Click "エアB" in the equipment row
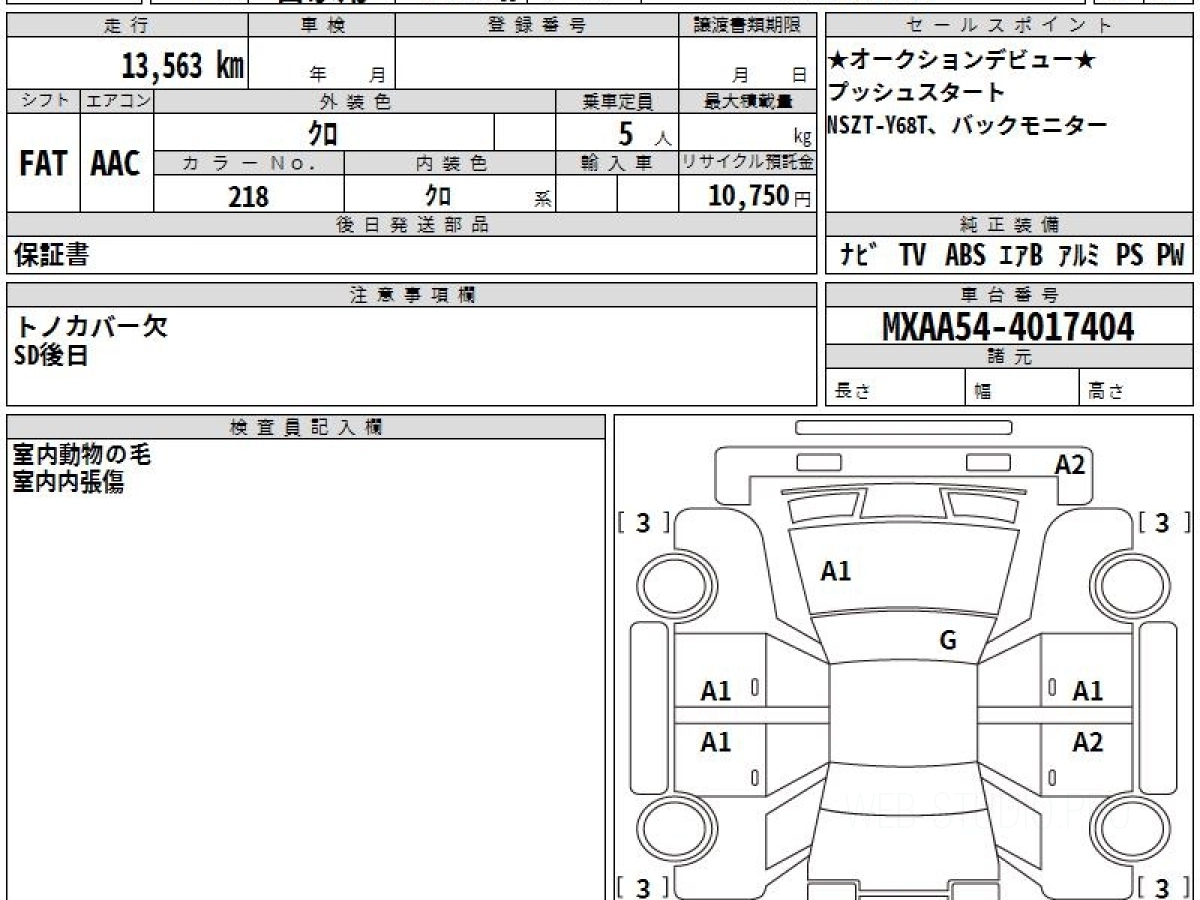1200x900 pixels. coord(1021,256)
